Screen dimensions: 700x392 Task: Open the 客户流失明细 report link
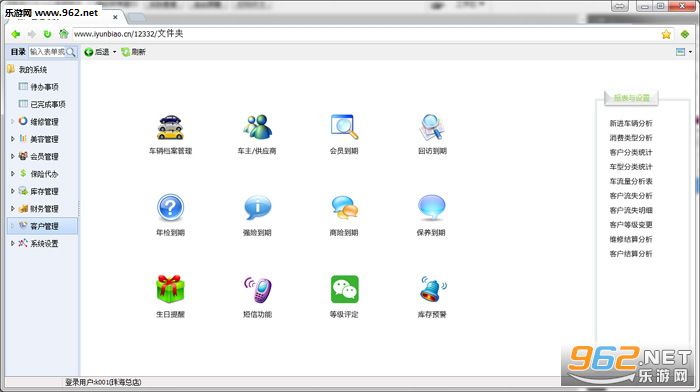(x=631, y=210)
